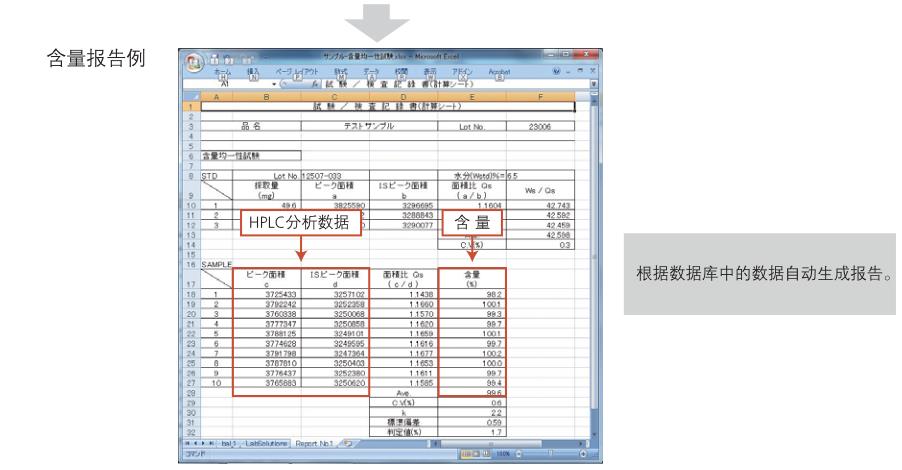Viewport: 902px width, 470px height.
Task: Open the Acrobat ribbon tab
Action: pos(499,71)
